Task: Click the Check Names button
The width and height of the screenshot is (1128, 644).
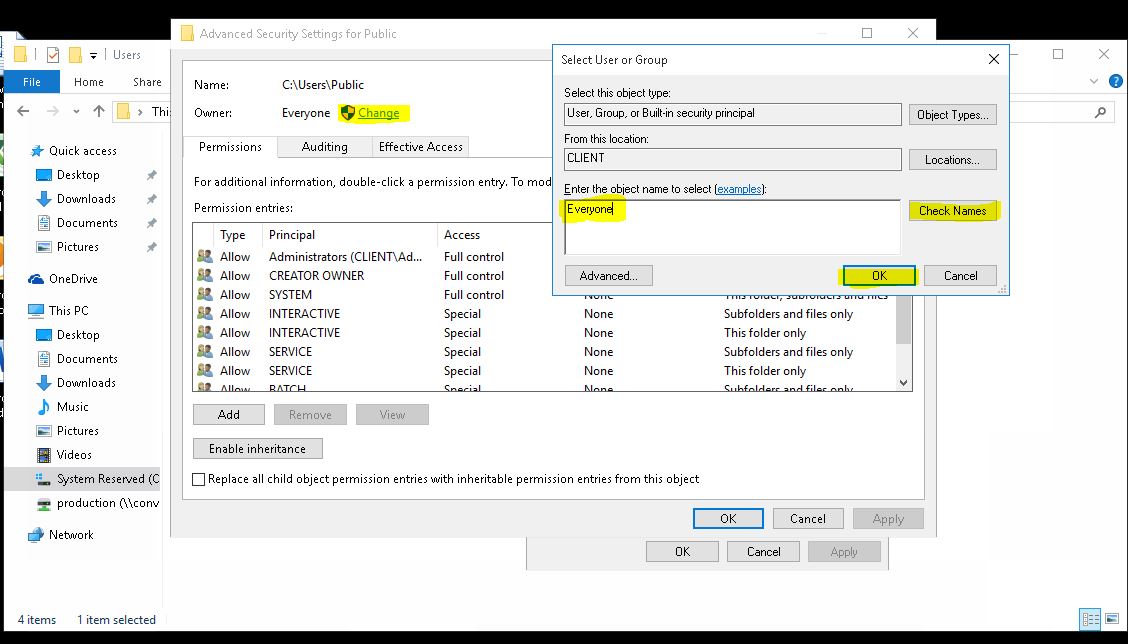Action: pyautogui.click(x=952, y=211)
